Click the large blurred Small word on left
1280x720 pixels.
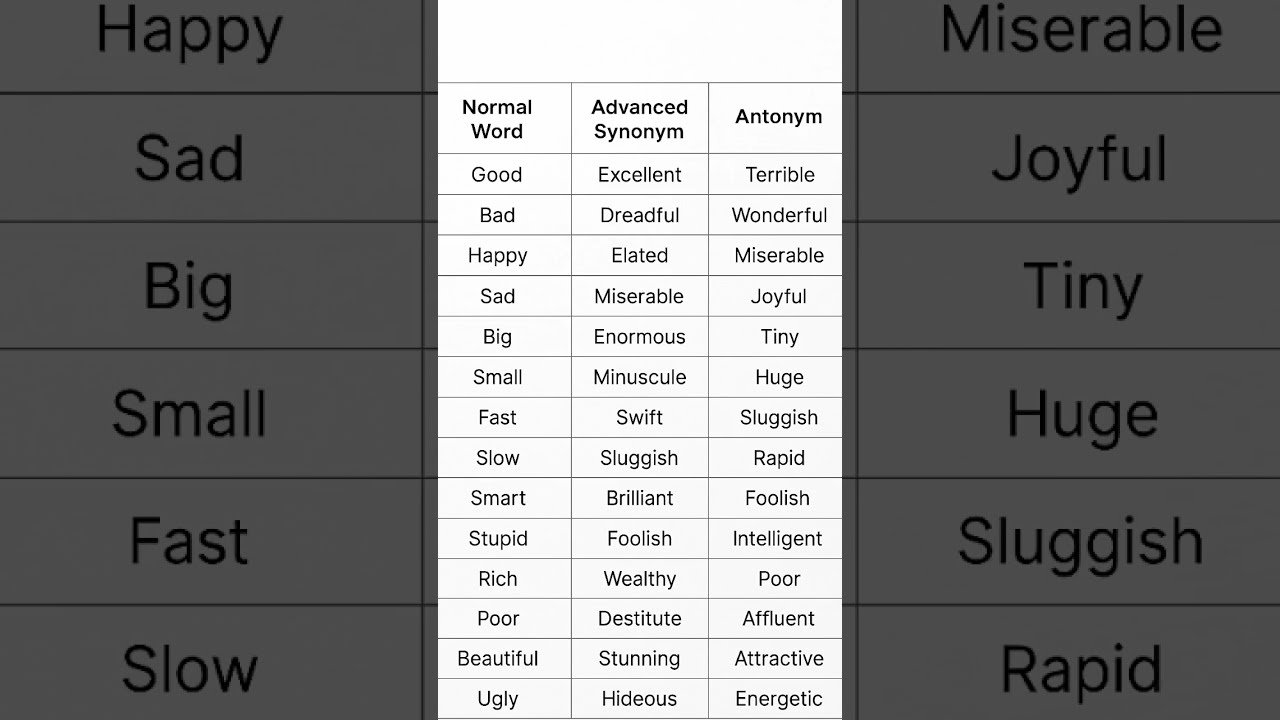tap(189, 413)
